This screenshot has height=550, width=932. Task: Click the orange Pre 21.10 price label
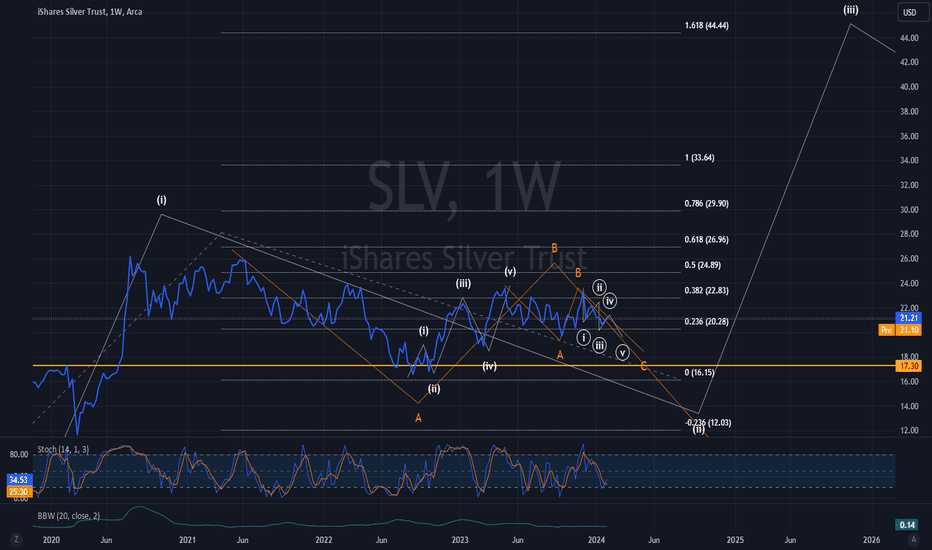[x=900, y=330]
